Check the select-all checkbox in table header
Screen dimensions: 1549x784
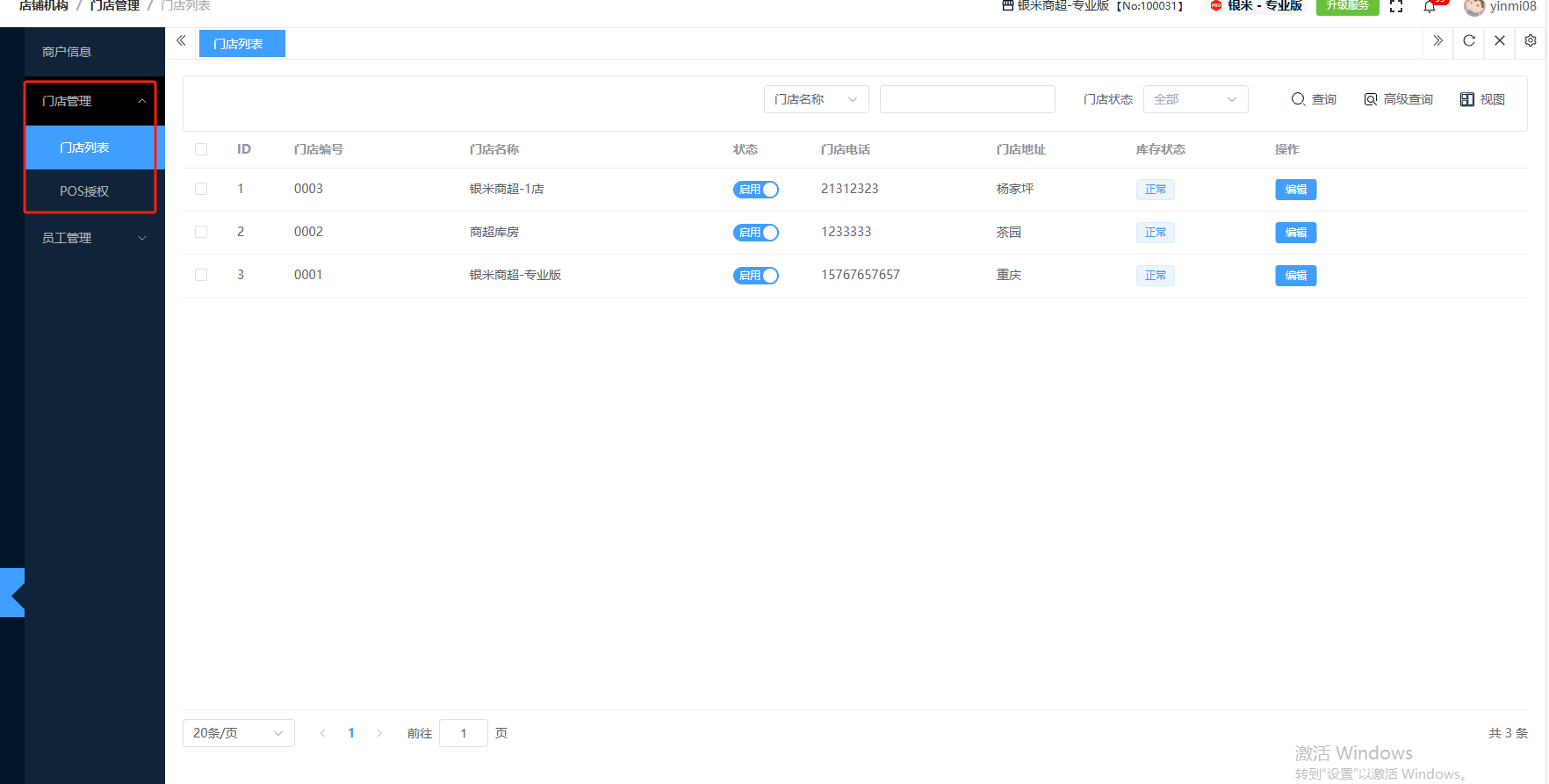(x=201, y=150)
